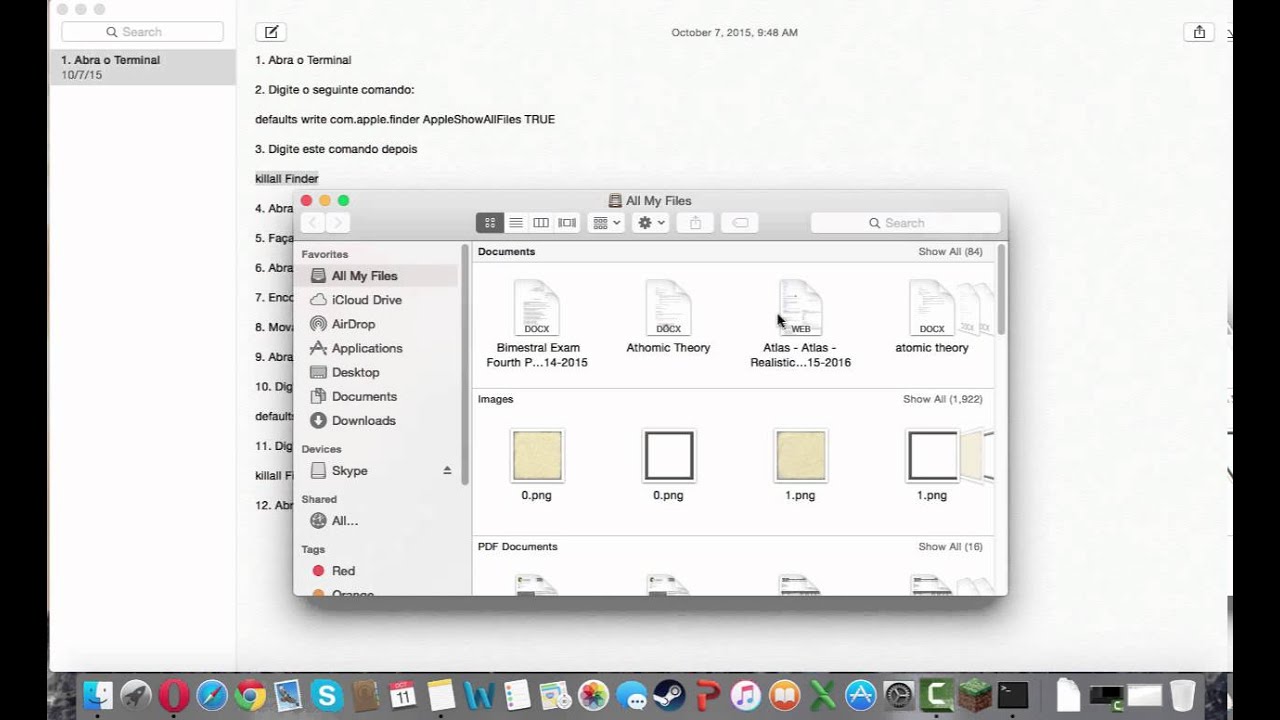This screenshot has height=720, width=1280.
Task: Open Messages from the Dock
Action: (x=632, y=695)
